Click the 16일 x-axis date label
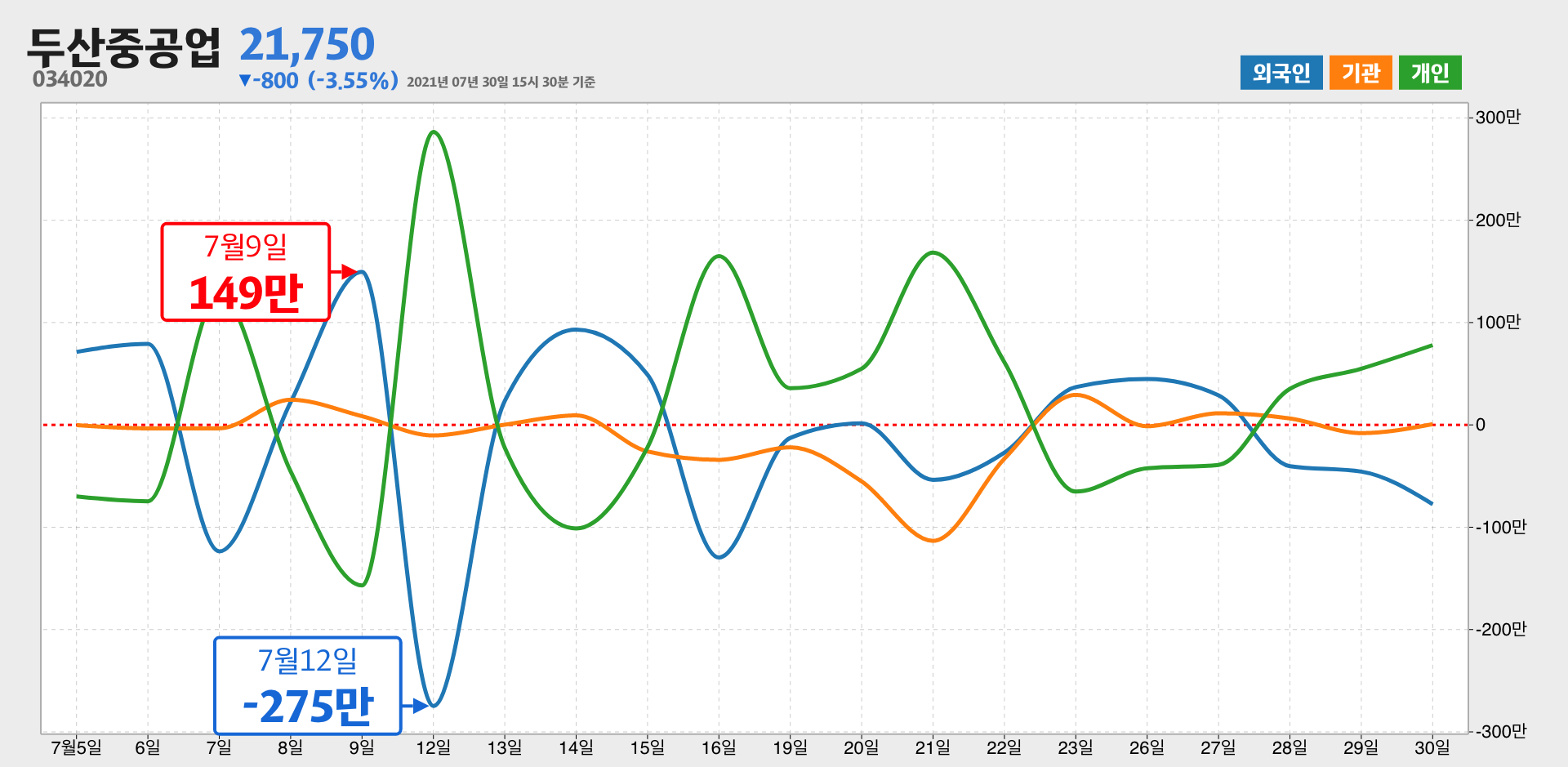 (x=719, y=747)
